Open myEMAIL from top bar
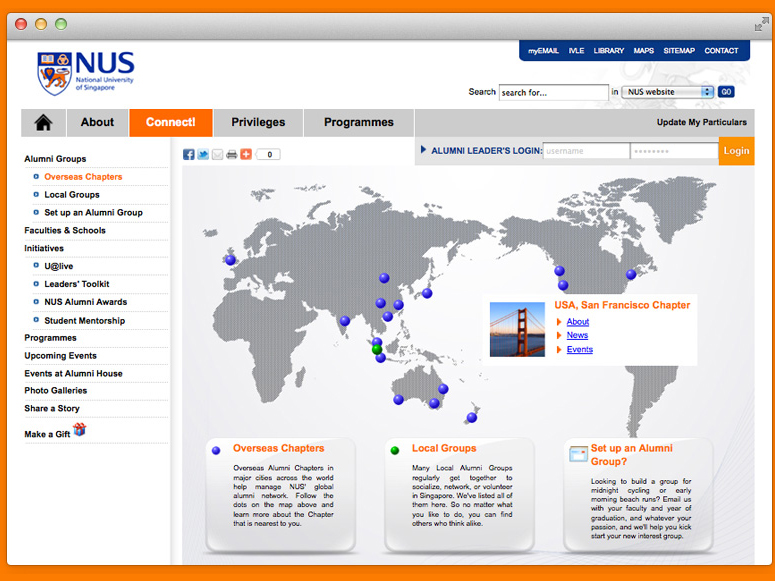775x581 pixels. [543, 50]
